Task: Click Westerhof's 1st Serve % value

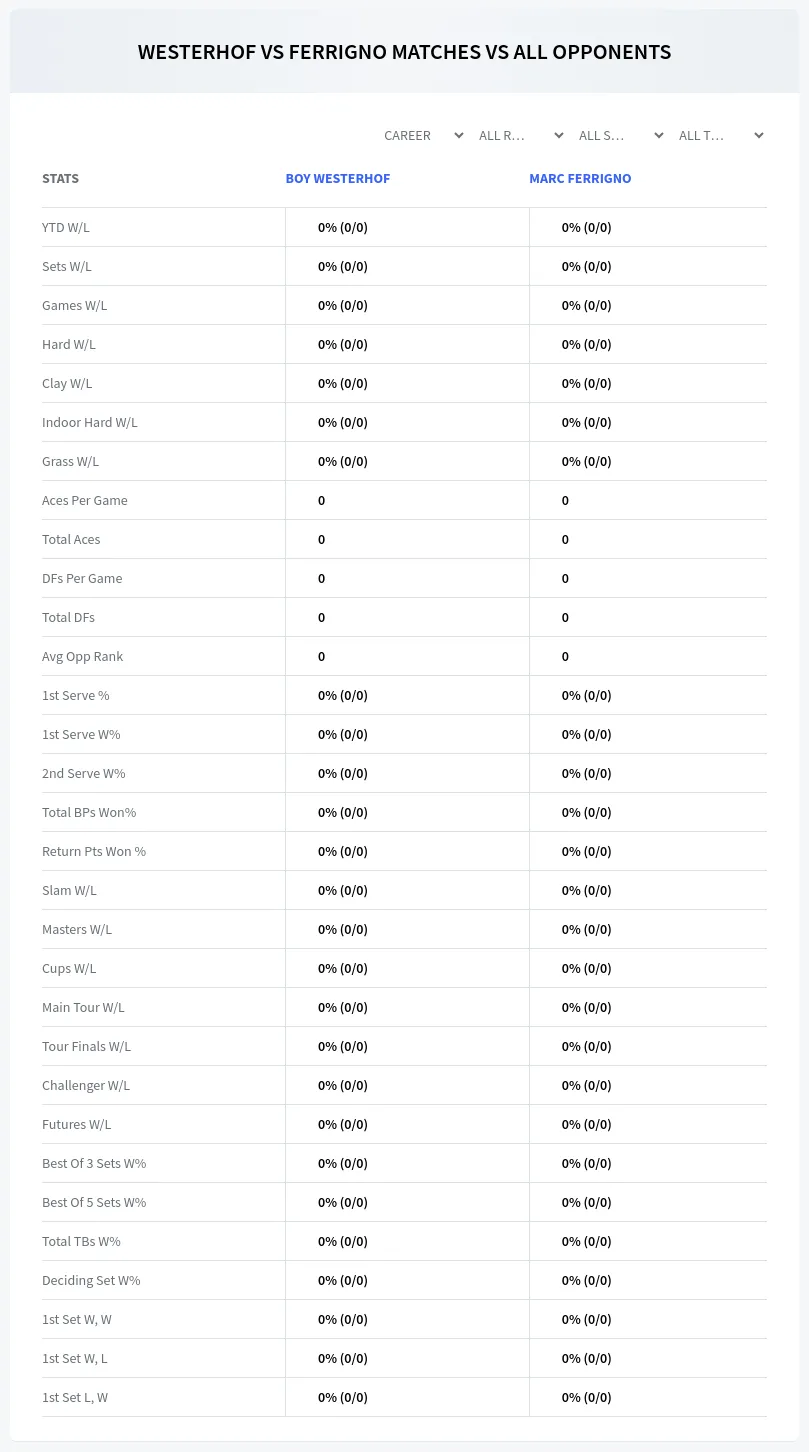Action: point(343,695)
